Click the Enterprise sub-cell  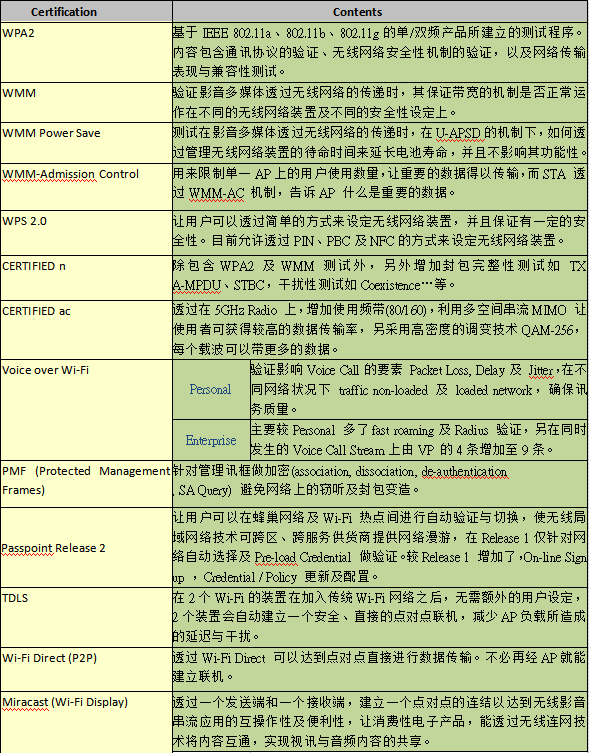click(211, 440)
